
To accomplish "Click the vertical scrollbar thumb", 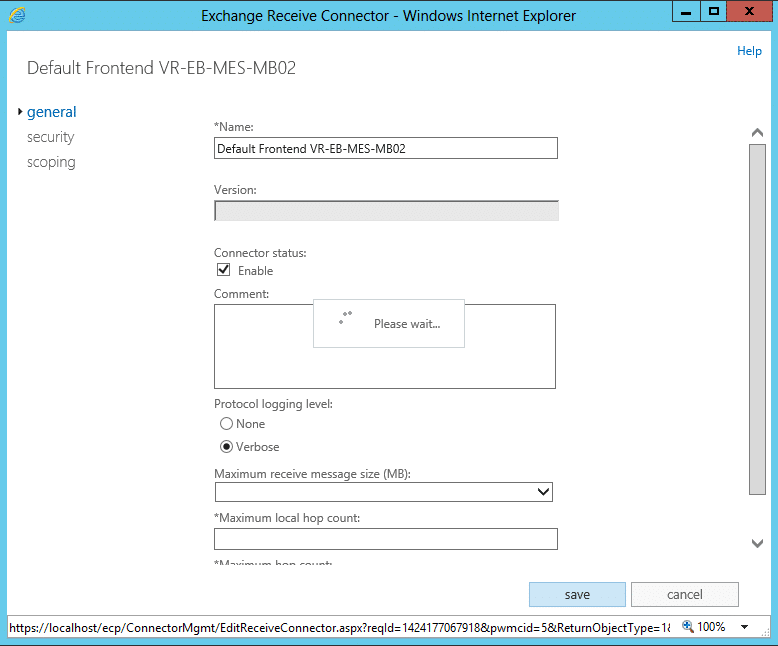I will [757, 320].
